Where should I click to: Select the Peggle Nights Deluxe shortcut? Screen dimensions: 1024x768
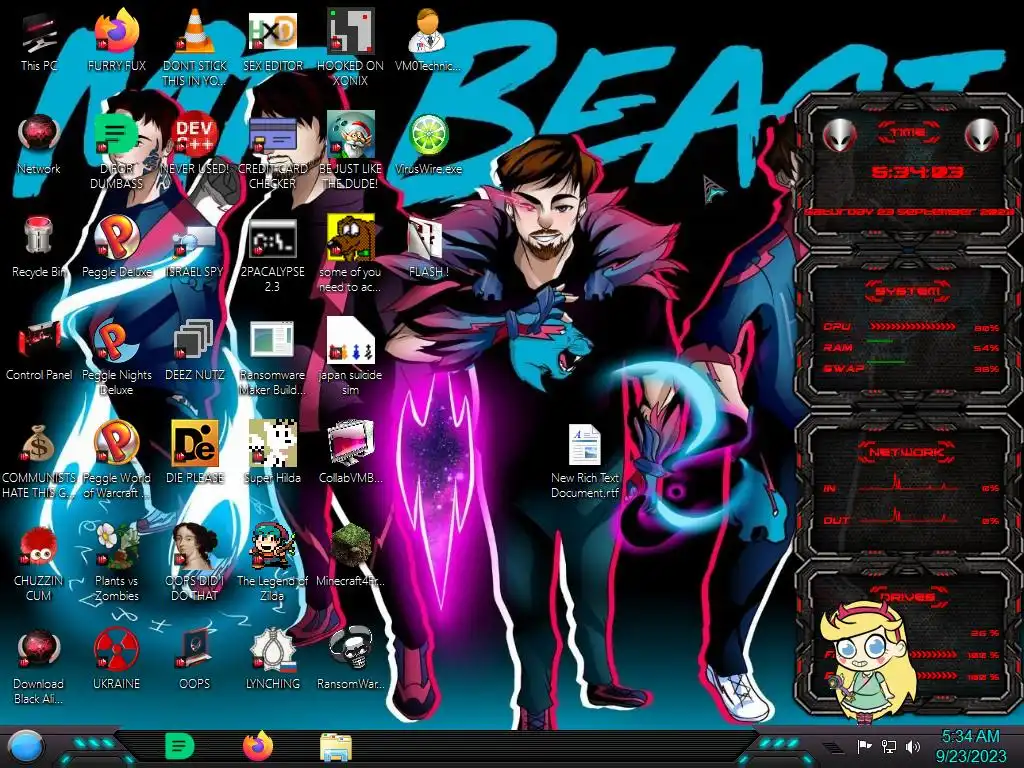click(116, 341)
